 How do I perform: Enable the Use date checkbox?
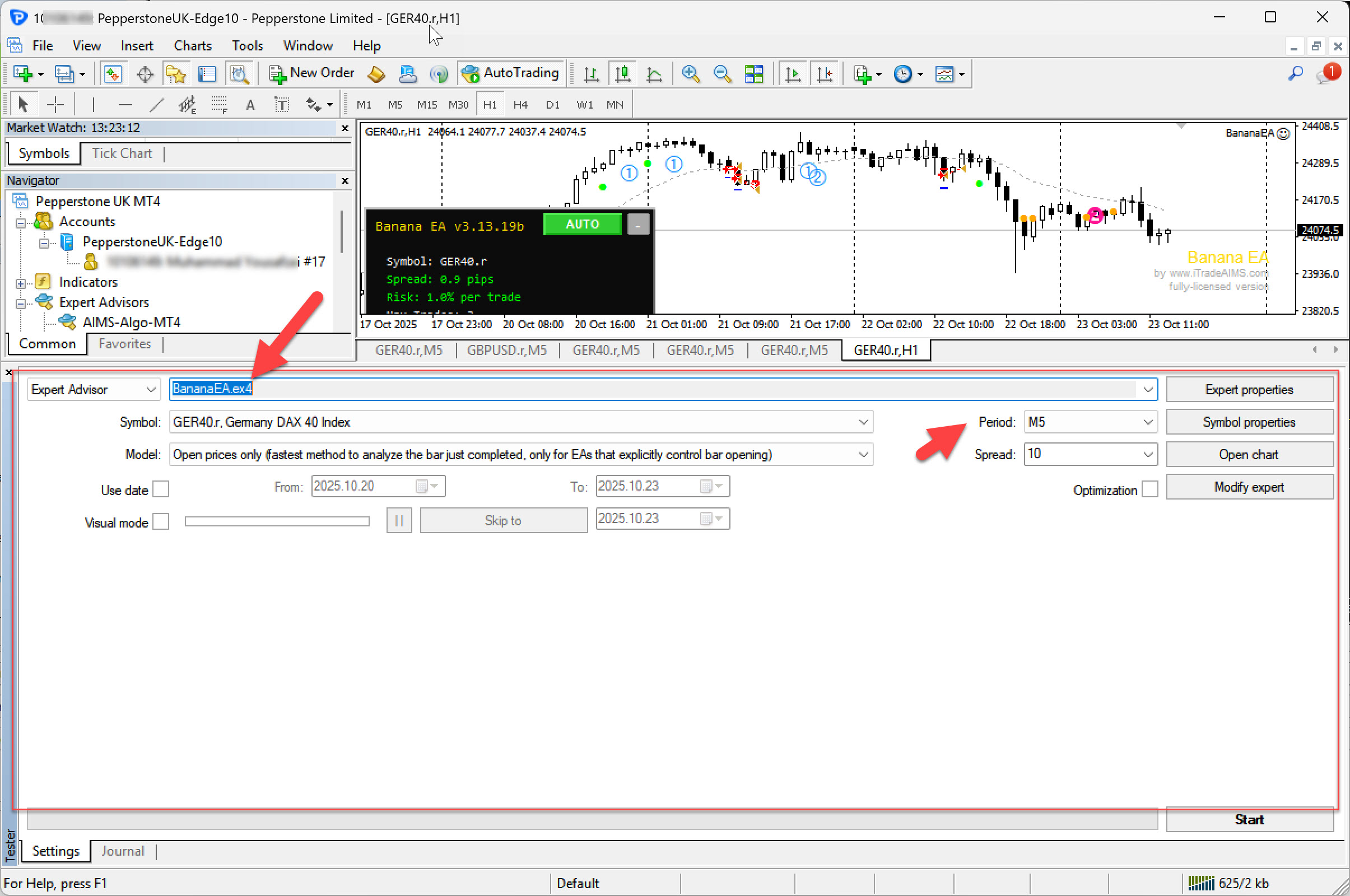tap(161, 489)
